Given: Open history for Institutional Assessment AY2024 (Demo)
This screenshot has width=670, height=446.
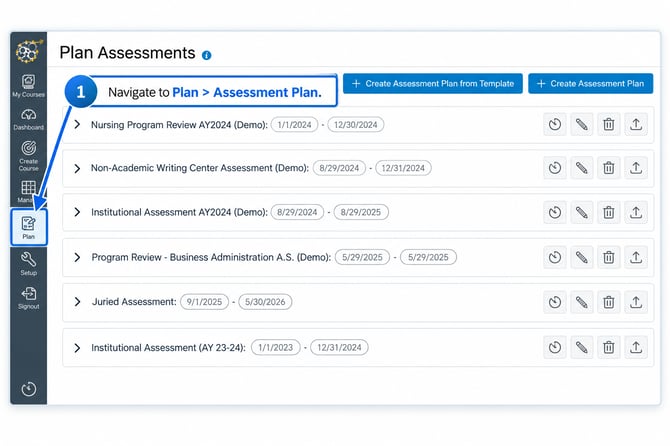Looking at the screenshot, I should [555, 212].
